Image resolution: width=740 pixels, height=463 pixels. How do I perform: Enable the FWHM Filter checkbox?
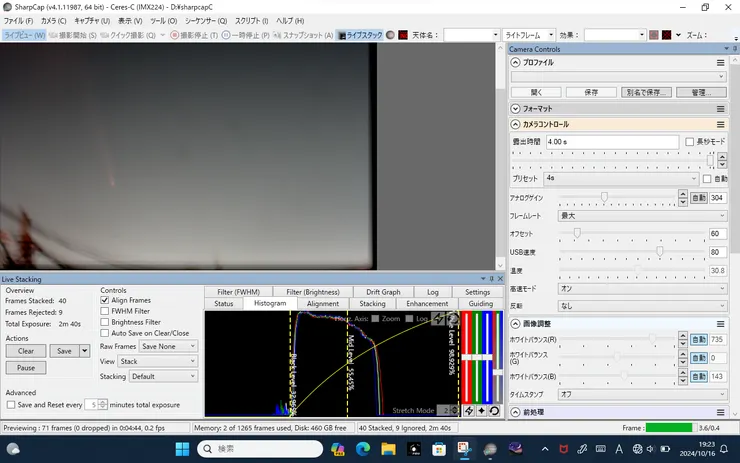105,311
